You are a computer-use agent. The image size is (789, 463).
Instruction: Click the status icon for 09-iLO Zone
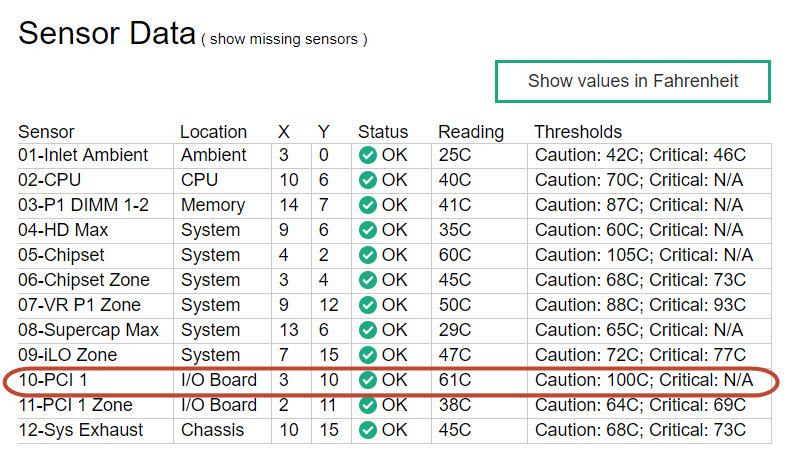coord(367,356)
